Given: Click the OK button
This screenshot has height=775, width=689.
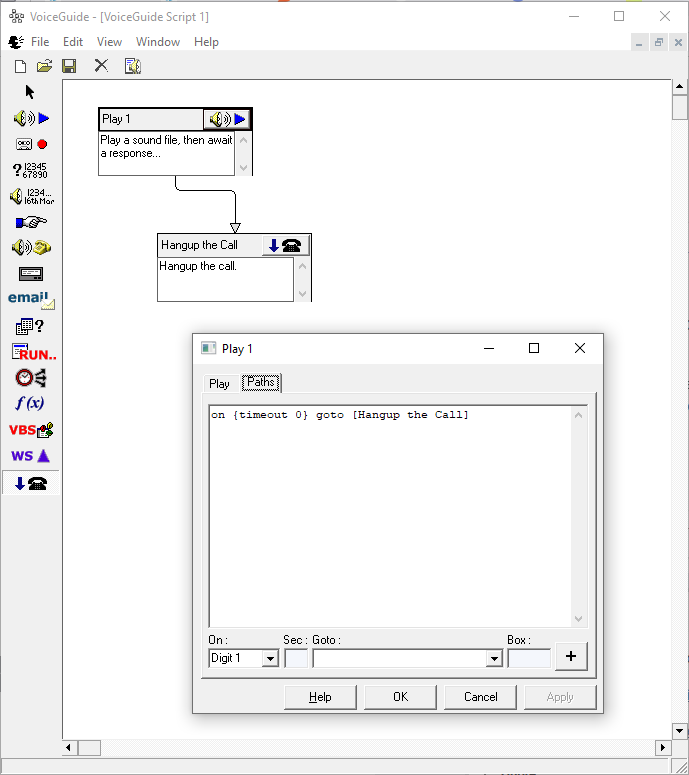Looking at the screenshot, I should (400, 697).
